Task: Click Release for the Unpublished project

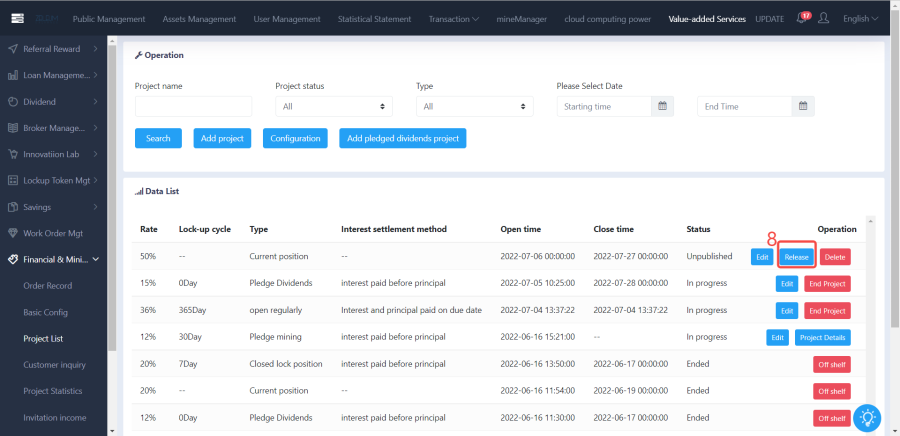Action: tap(797, 257)
